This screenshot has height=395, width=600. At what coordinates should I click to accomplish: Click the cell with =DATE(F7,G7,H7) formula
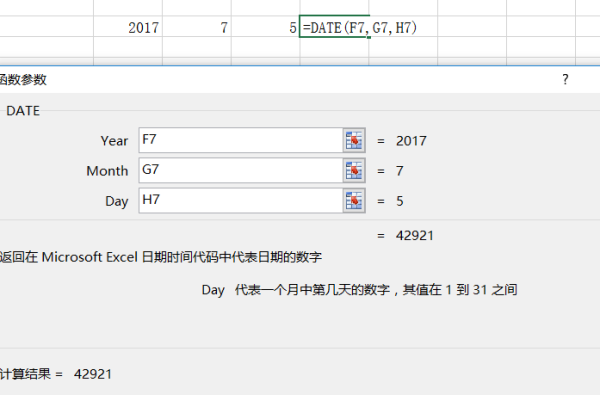334,27
